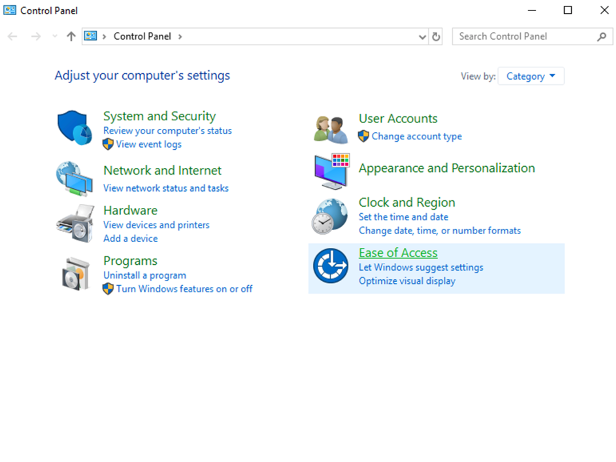Open the View by Category dropdown
Image resolution: width=616 pixels, height=462 pixels.
tap(531, 76)
